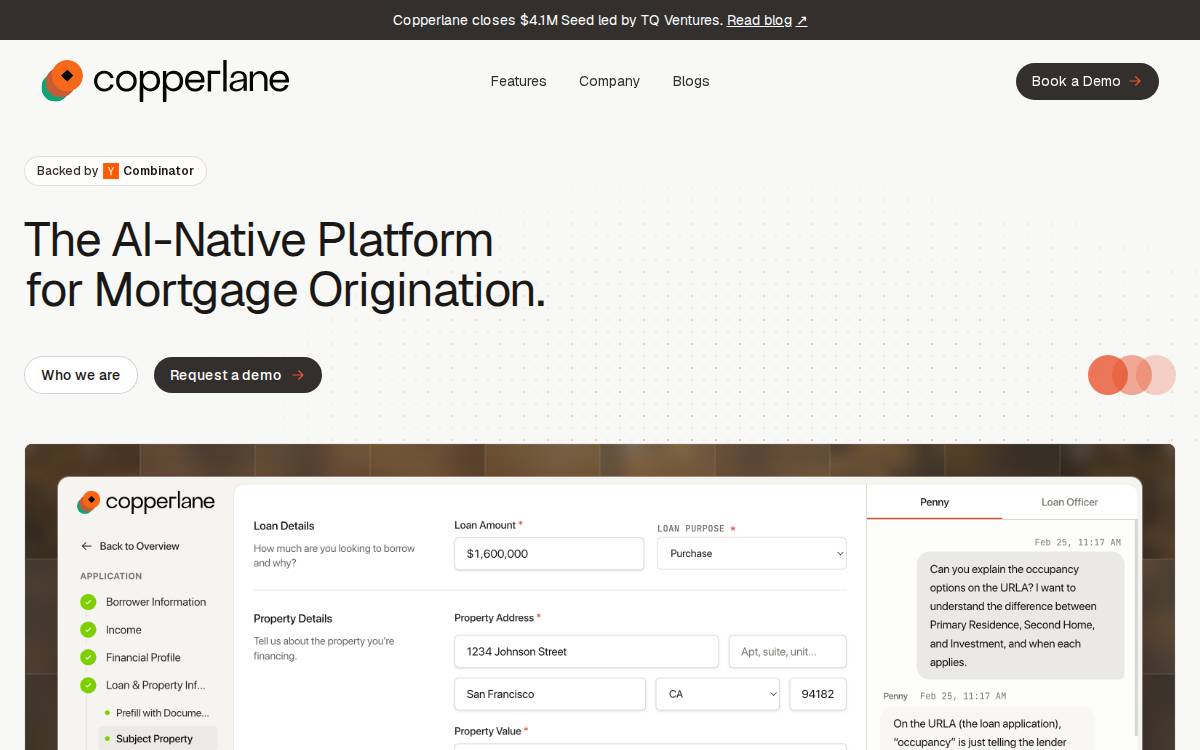This screenshot has width=1200, height=750.
Task: Click the APPLICATION sidebar heading
Action: click(x=111, y=576)
